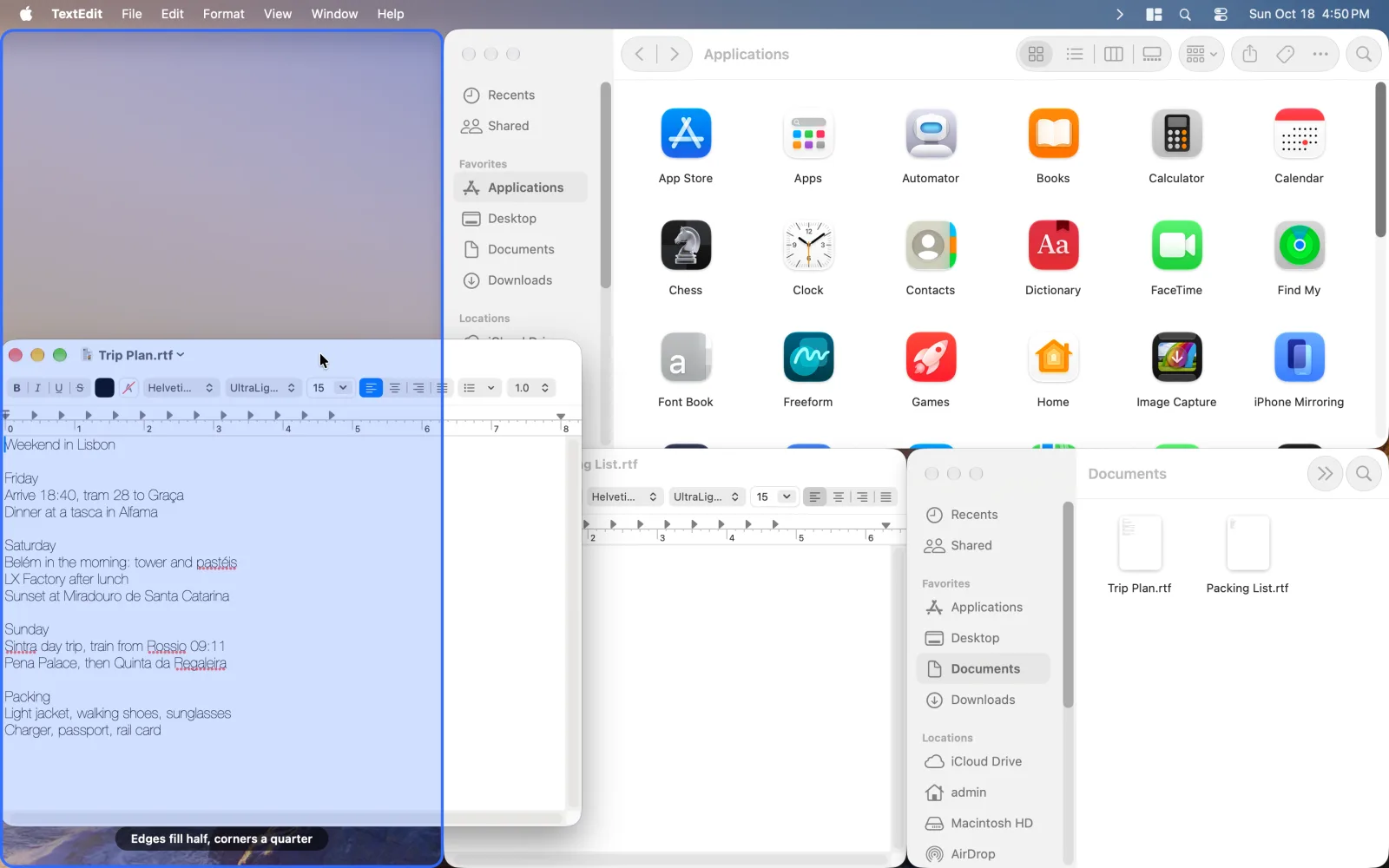Screen dimensions: 1389x868
Task: Open the text color swatch in Trip Plan
Action: click(x=104, y=388)
